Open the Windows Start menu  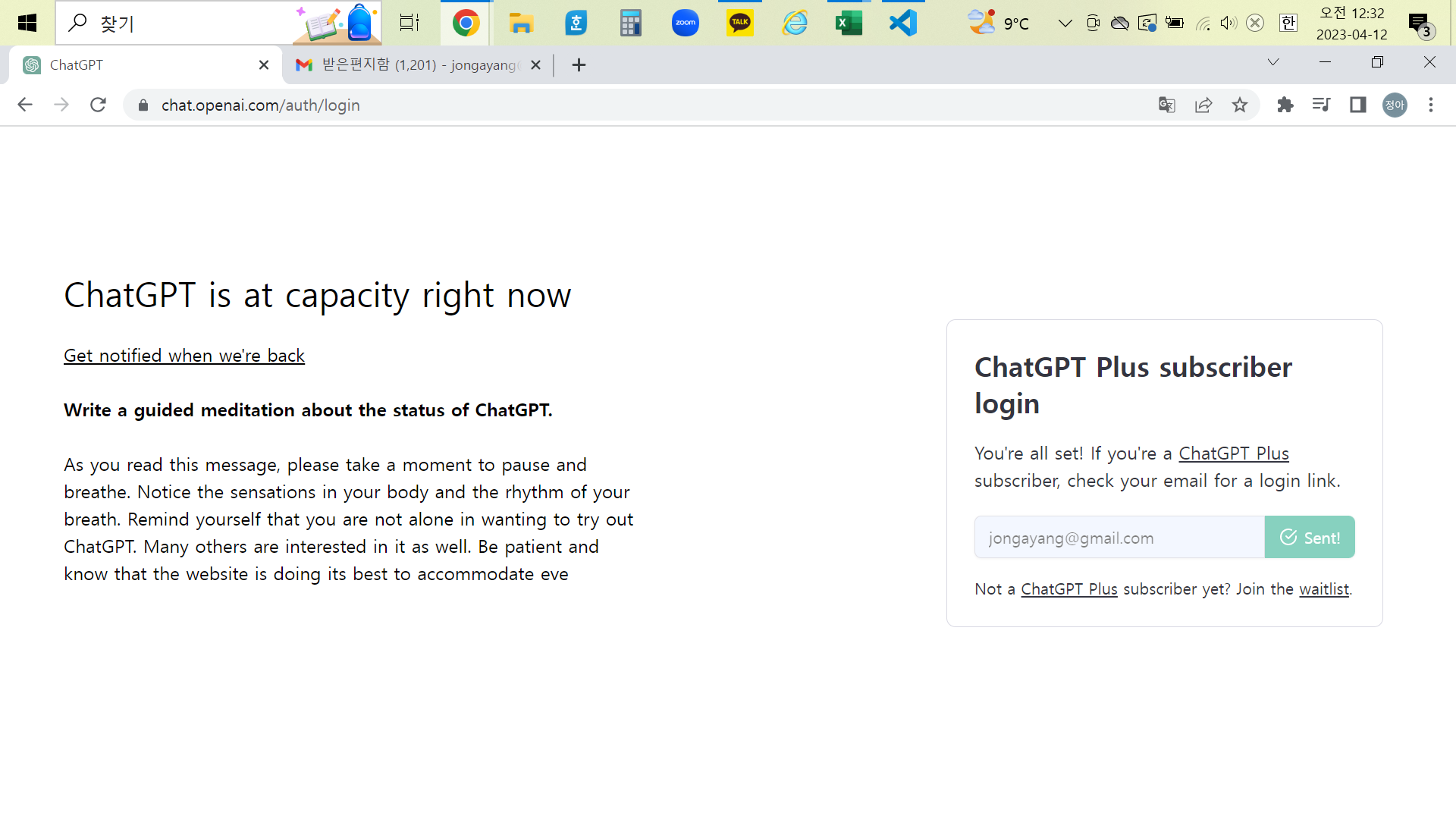coord(27,23)
